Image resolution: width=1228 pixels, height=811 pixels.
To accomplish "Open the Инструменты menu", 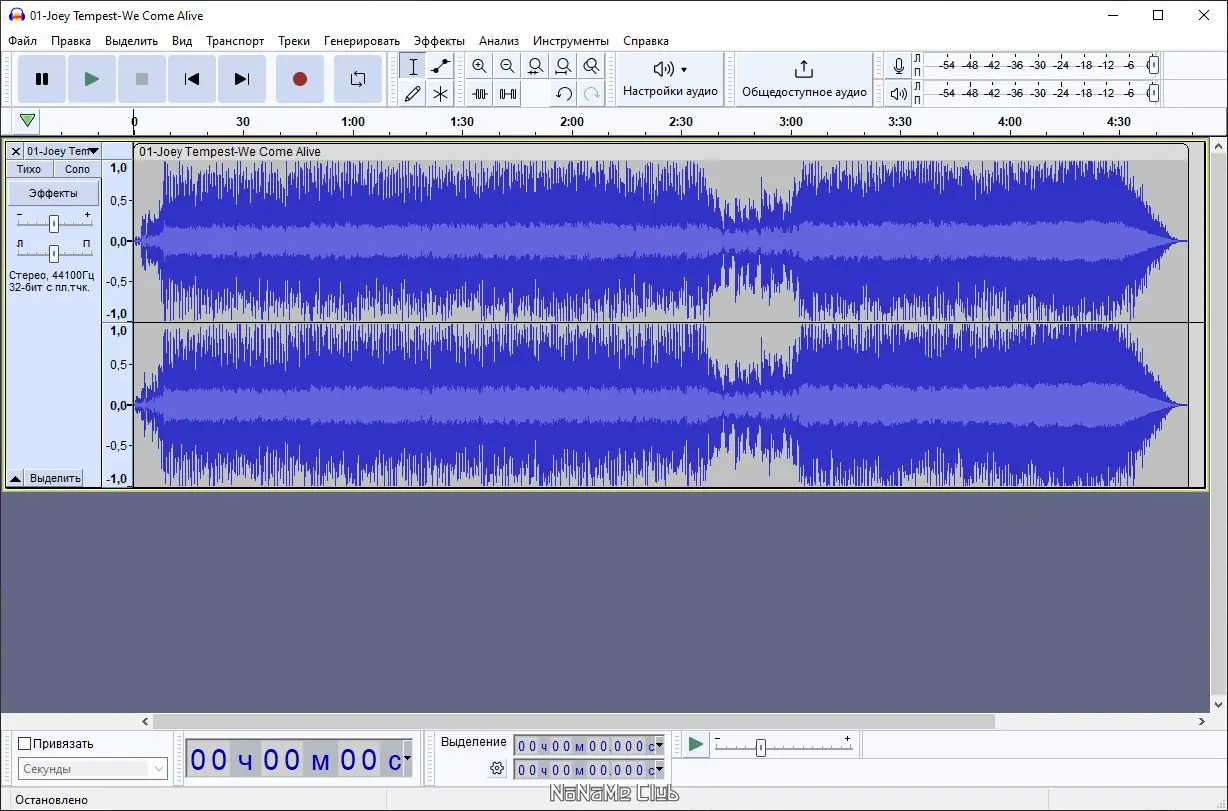I will click(571, 41).
